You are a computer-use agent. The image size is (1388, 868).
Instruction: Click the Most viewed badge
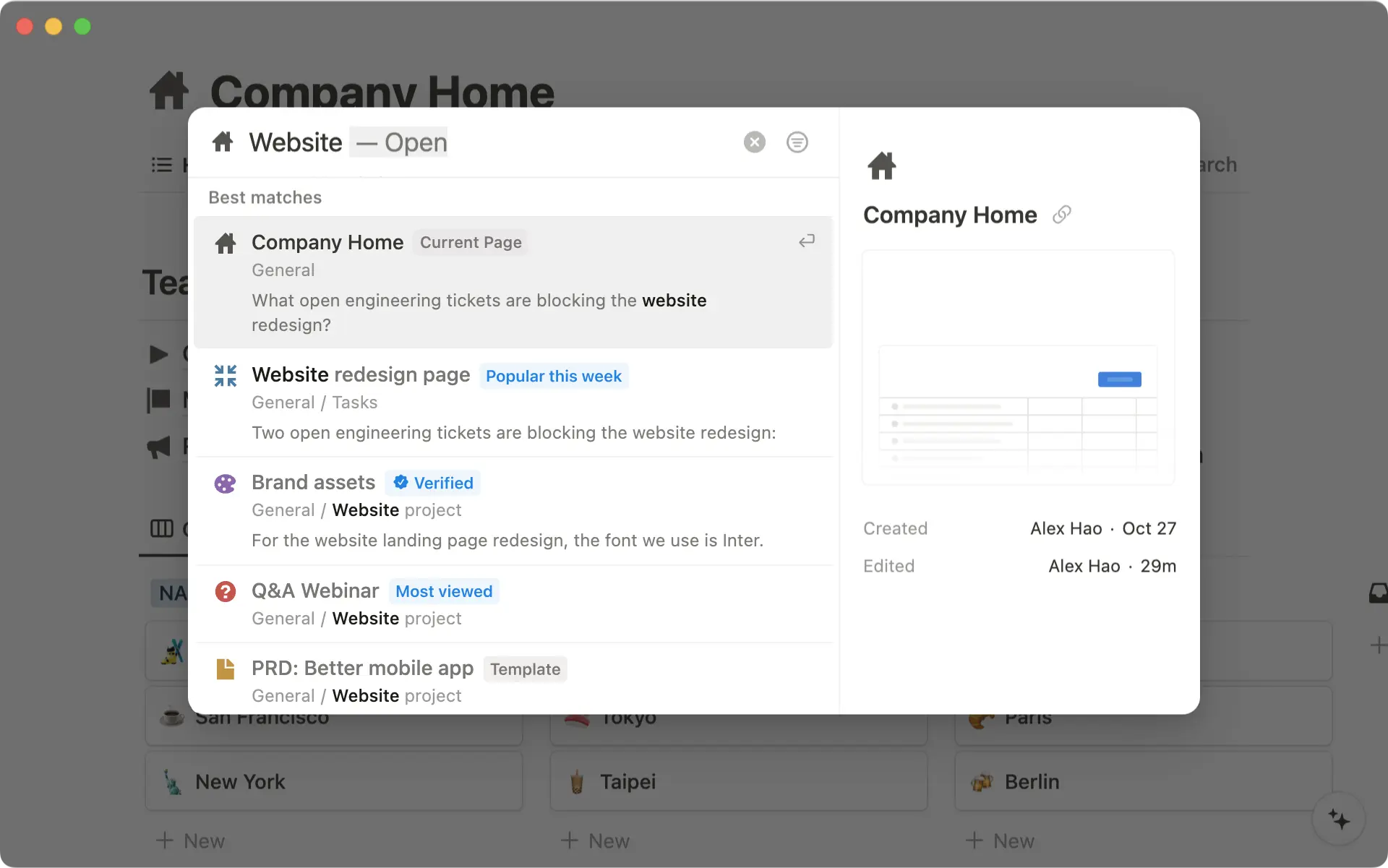point(443,592)
